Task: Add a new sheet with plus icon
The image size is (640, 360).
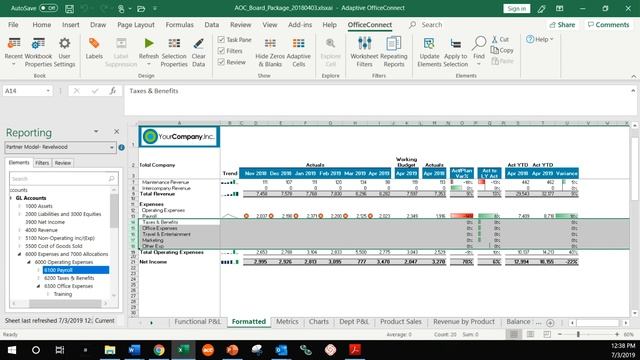Action: [x=550, y=323]
